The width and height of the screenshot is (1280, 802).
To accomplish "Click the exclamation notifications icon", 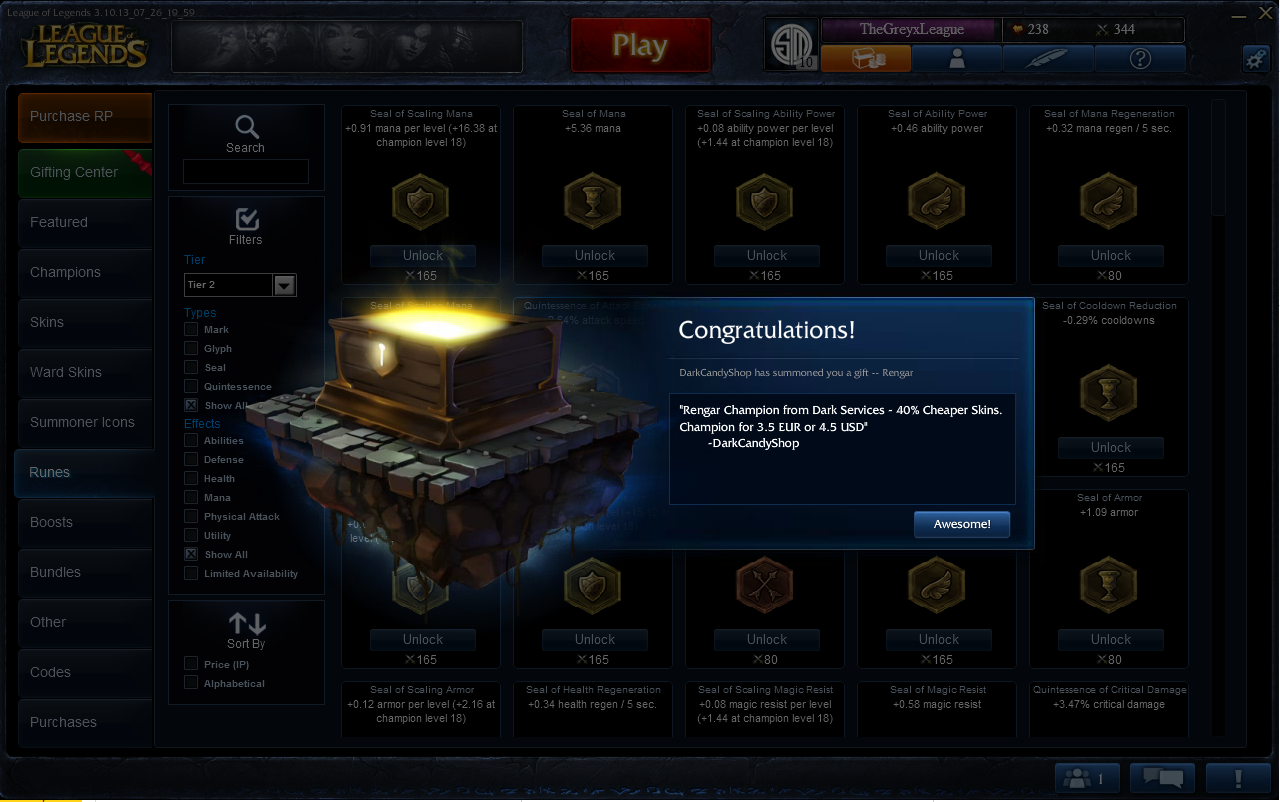I will (x=1238, y=777).
